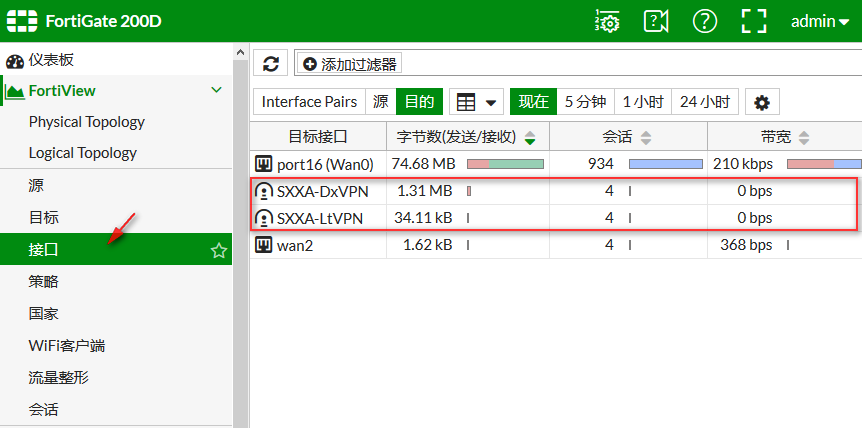This screenshot has height=428, width=862.
Task: Click the FortiView chart icon
Action: (15, 91)
